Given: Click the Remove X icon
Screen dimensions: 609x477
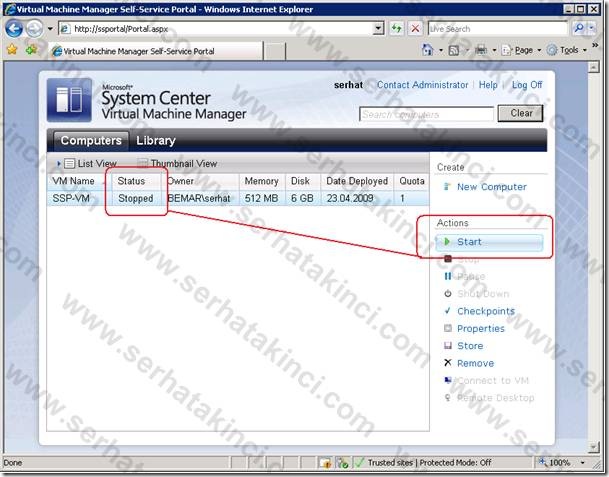Looking at the screenshot, I should pyautogui.click(x=448, y=362).
